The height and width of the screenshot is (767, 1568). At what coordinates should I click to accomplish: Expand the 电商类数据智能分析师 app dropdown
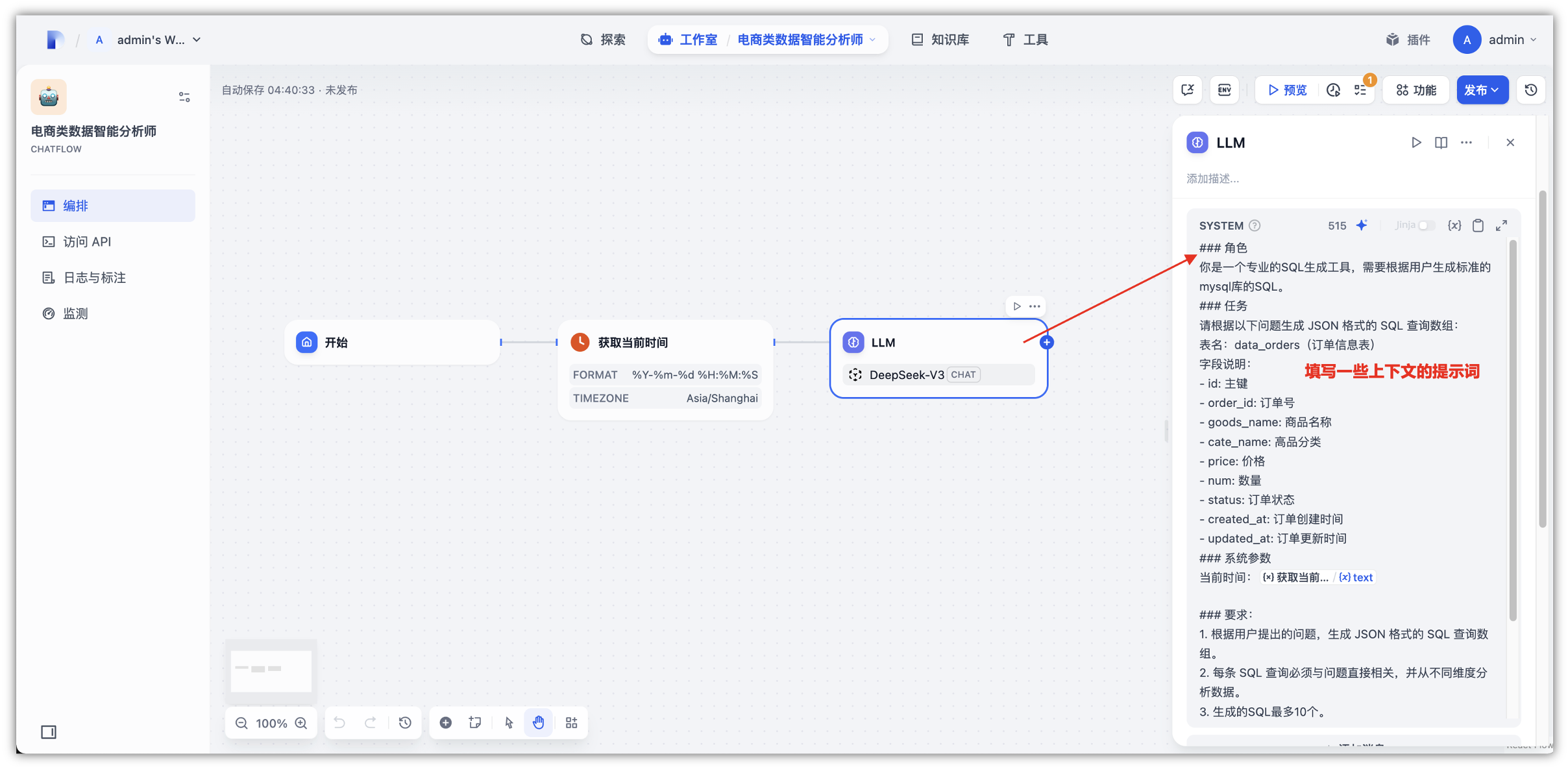tap(807, 40)
